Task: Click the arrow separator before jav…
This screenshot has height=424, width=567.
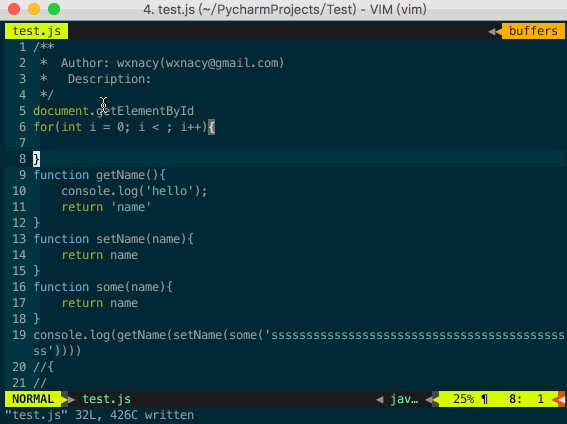Action: click(380, 399)
